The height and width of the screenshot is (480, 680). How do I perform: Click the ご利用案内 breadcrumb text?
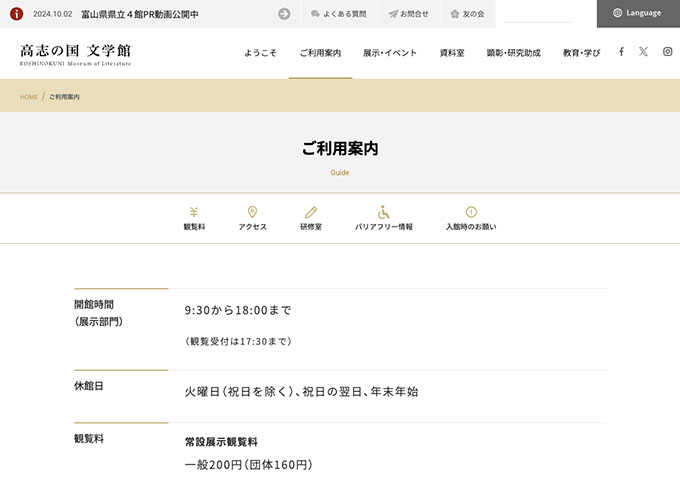(64, 97)
